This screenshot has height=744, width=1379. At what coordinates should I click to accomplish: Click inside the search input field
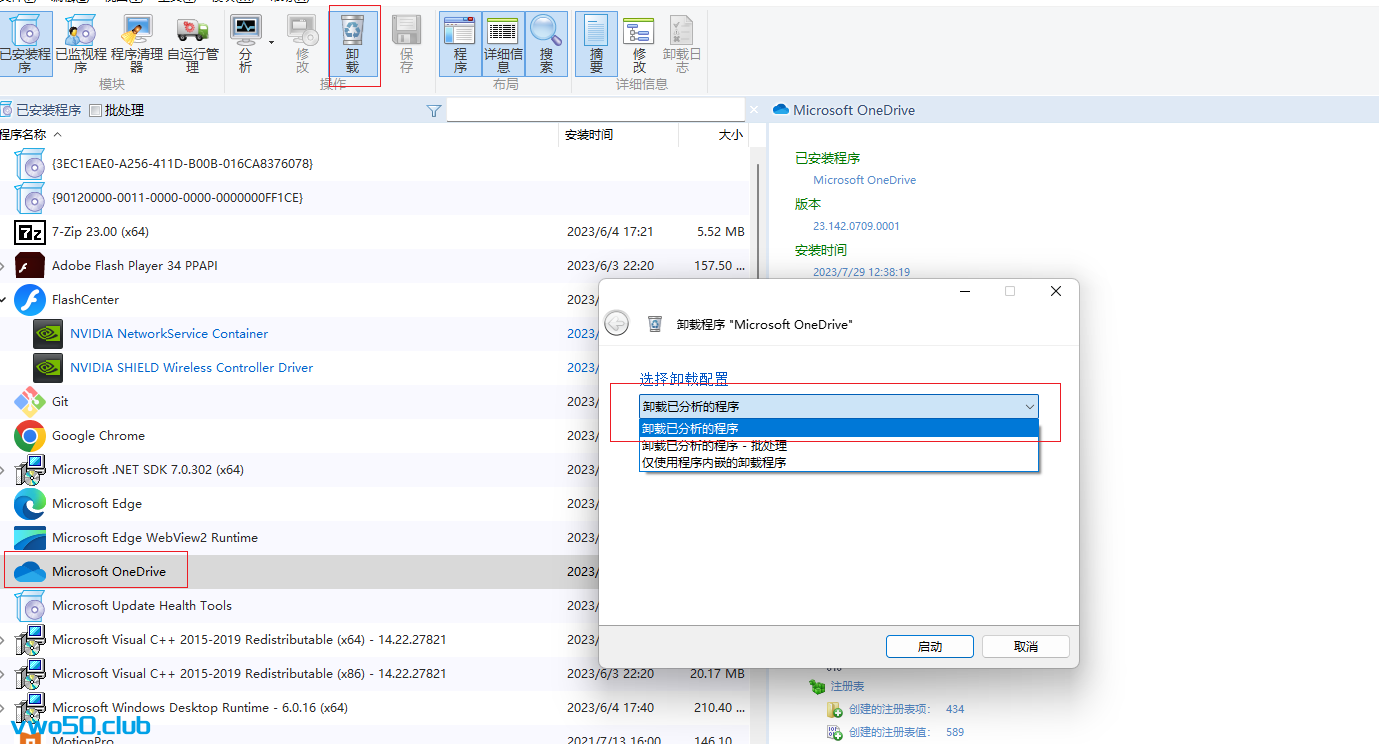pyautogui.click(x=595, y=110)
